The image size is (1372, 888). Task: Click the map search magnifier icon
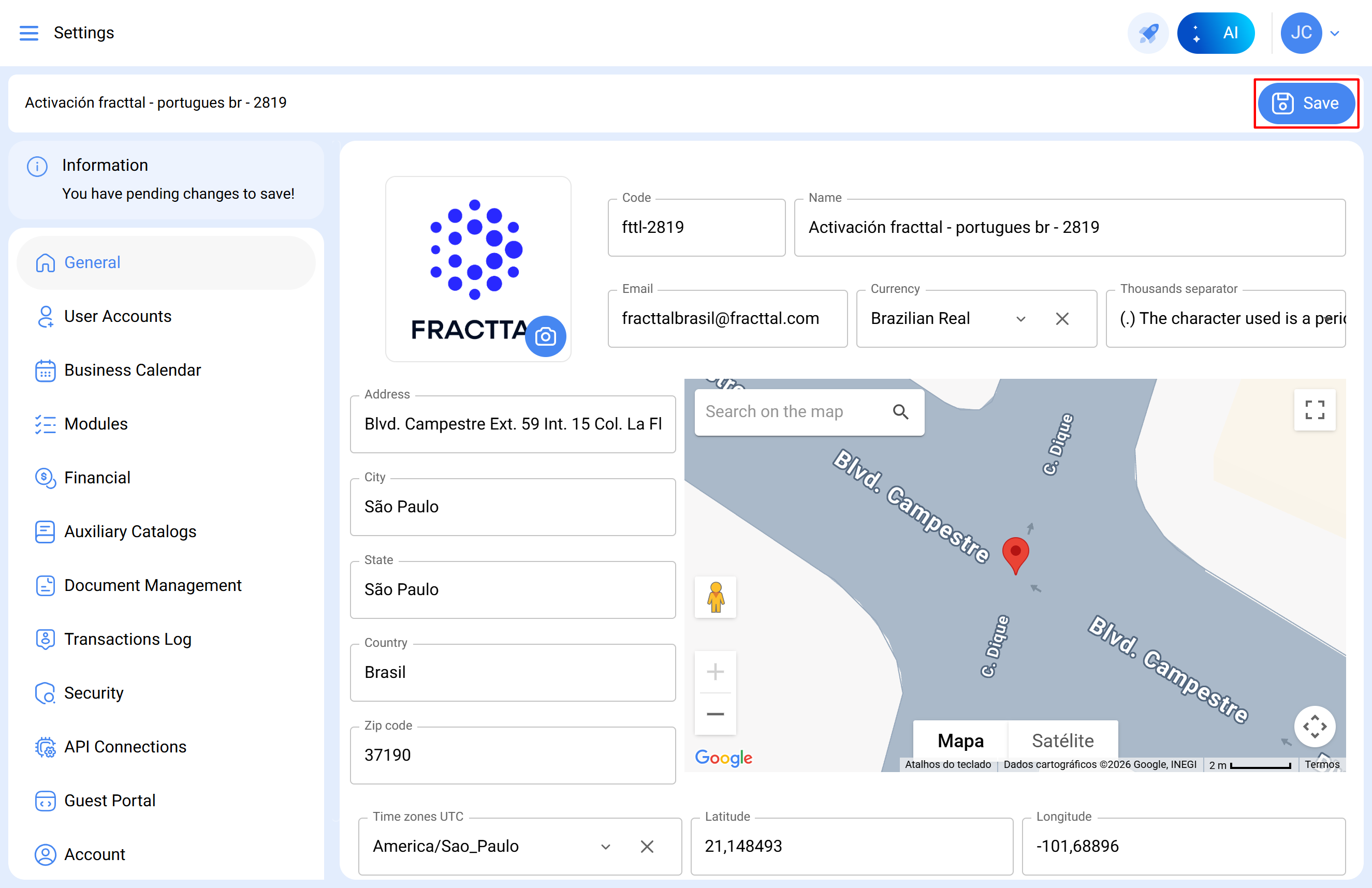point(900,411)
